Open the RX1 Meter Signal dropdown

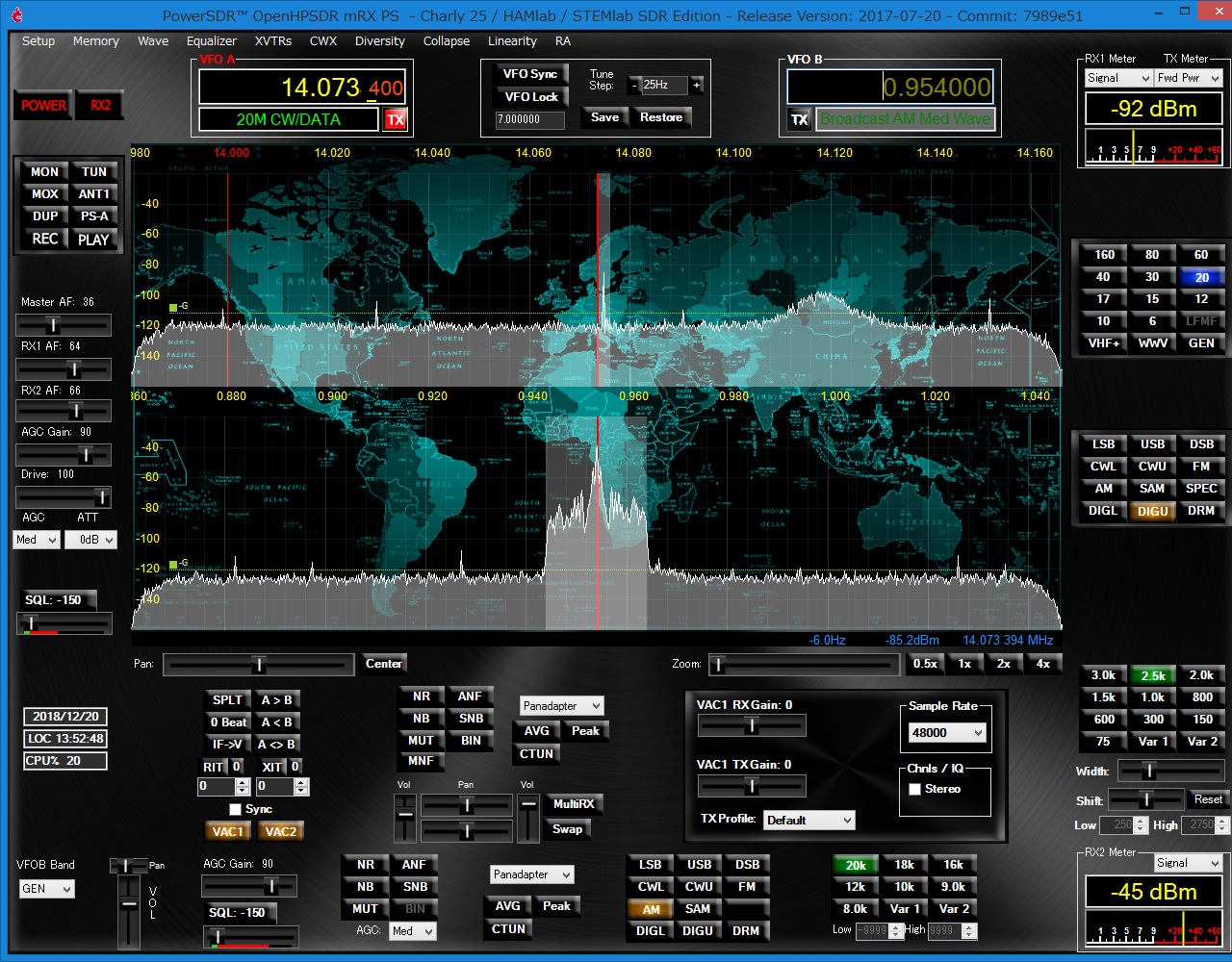1118,78
